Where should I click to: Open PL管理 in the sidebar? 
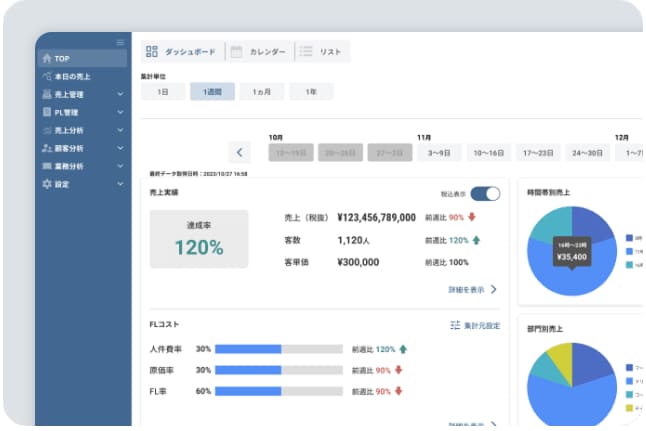click(82, 112)
